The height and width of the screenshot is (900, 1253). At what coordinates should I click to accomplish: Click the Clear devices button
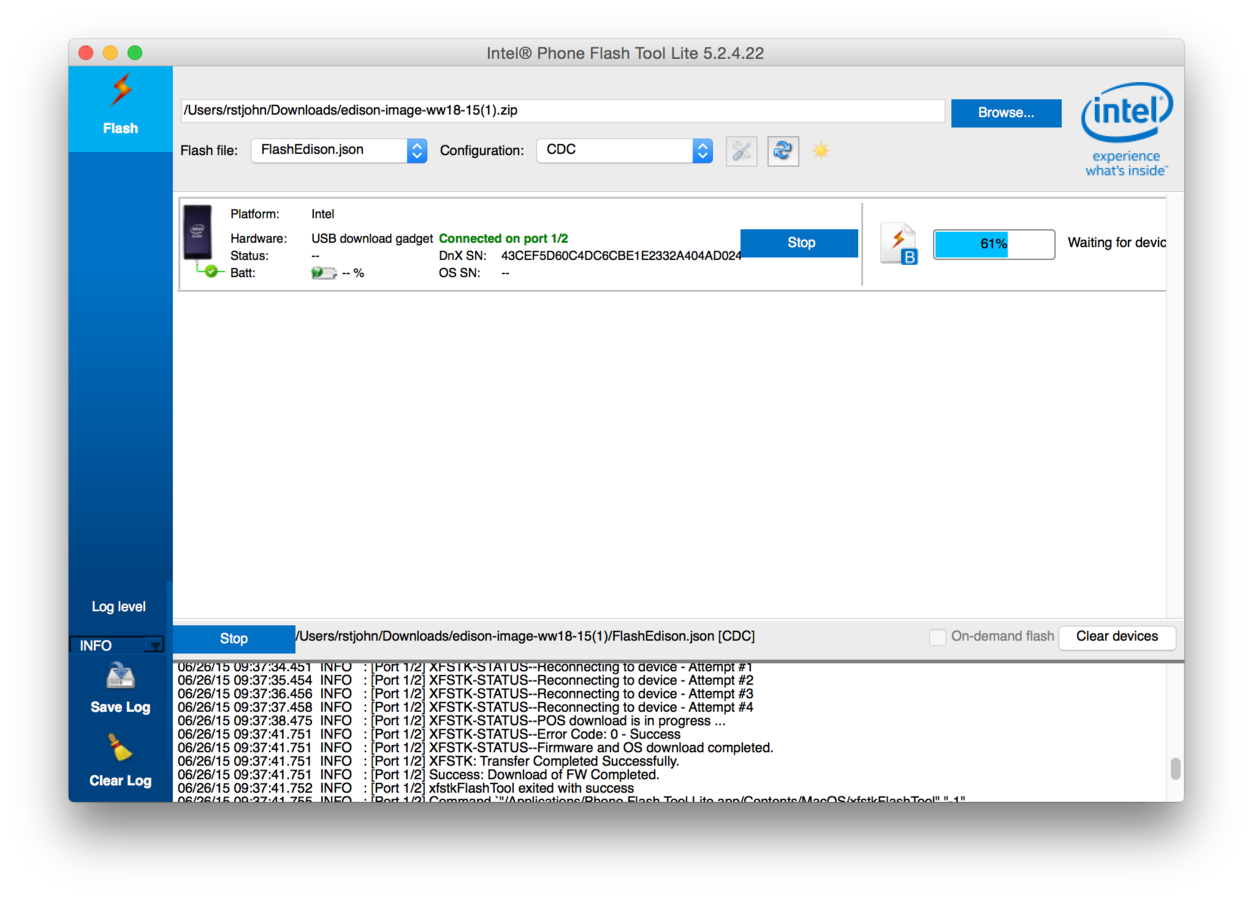[x=1117, y=637]
